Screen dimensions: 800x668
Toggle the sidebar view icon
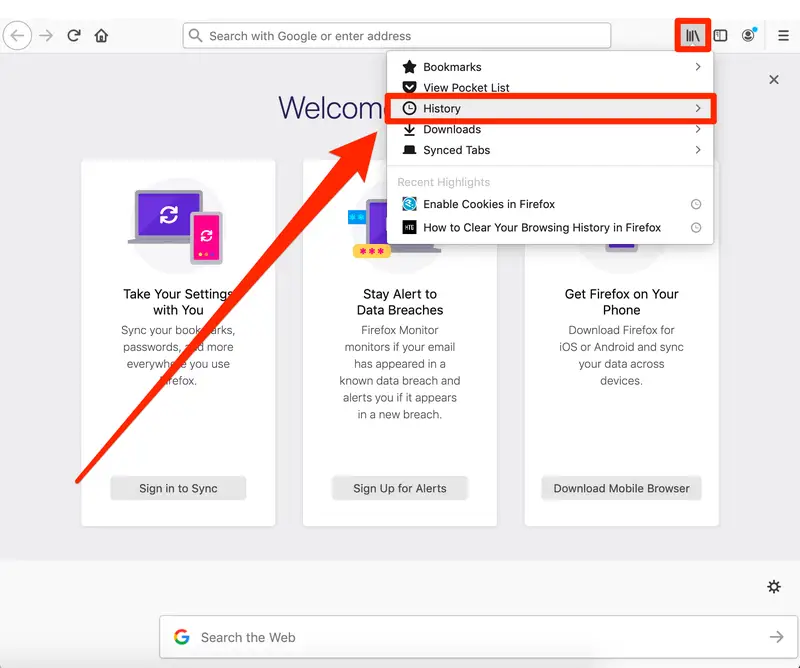tap(720, 36)
